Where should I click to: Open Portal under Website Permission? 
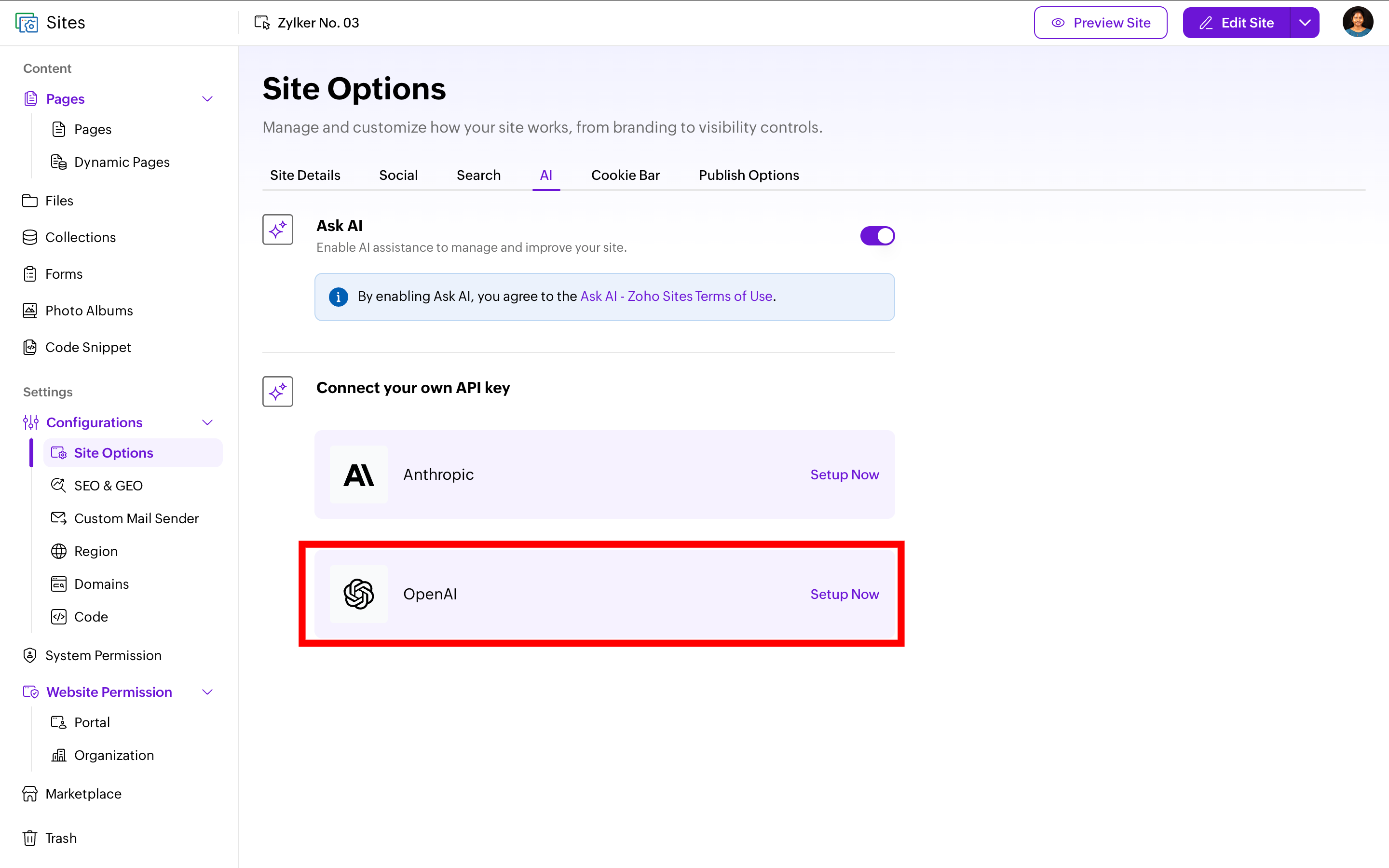(x=81, y=722)
